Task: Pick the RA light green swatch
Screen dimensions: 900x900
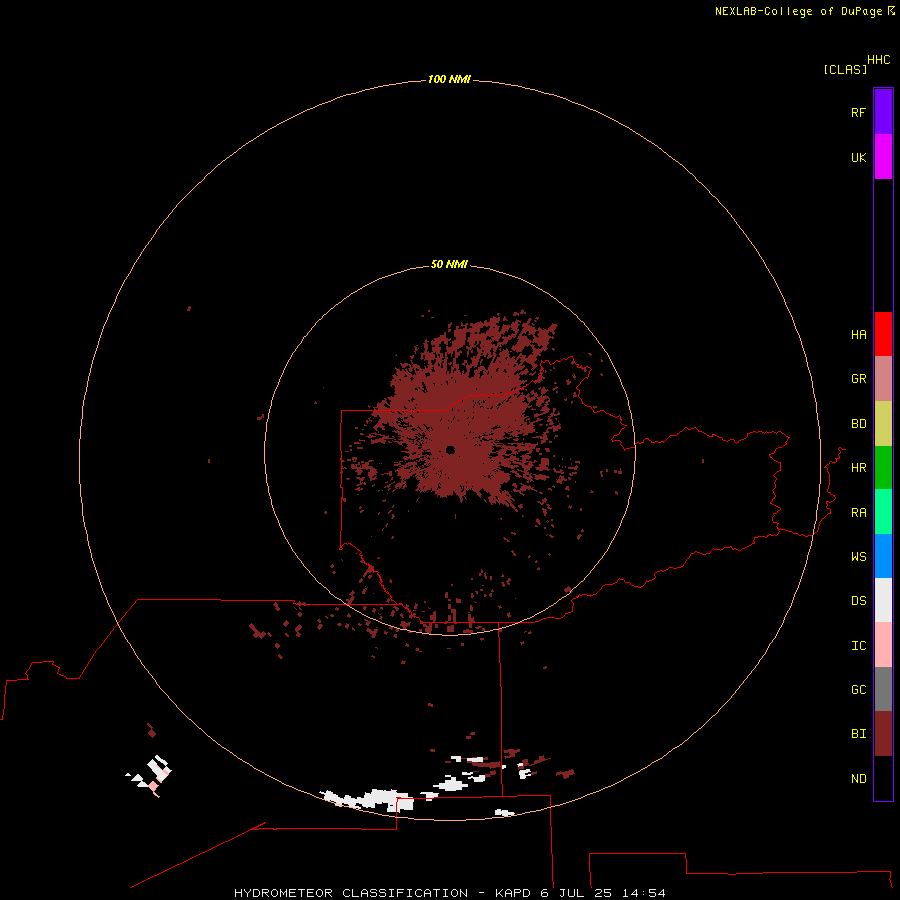Action: (883, 512)
